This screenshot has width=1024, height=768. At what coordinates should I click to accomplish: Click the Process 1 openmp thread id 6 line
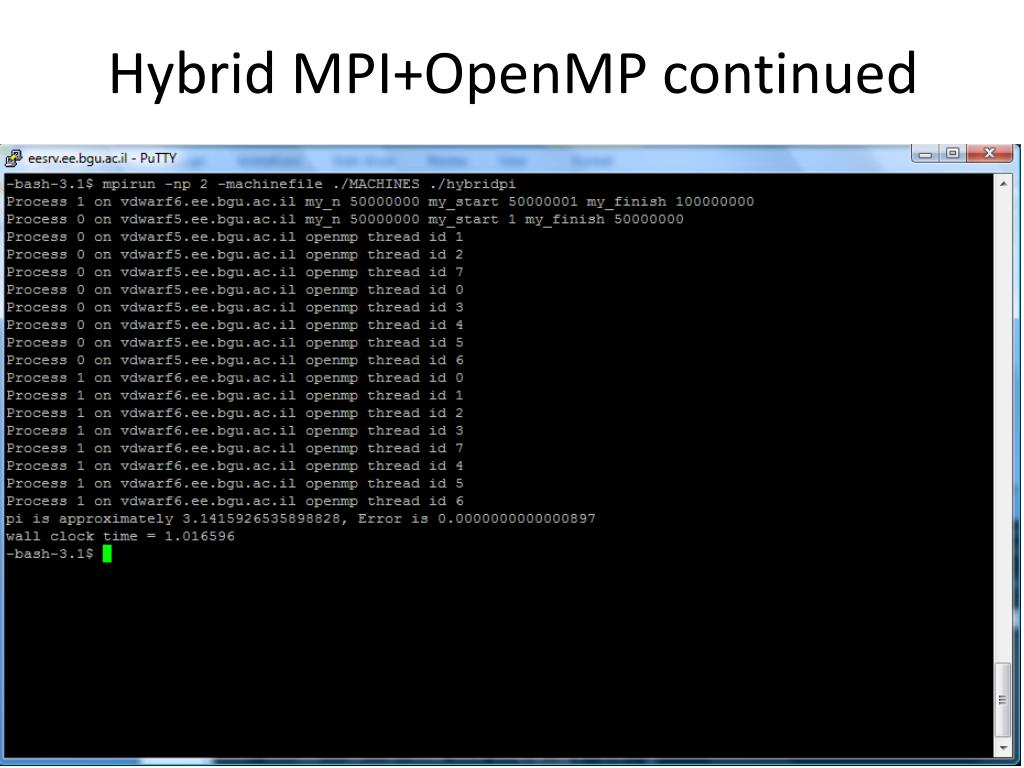pos(234,502)
